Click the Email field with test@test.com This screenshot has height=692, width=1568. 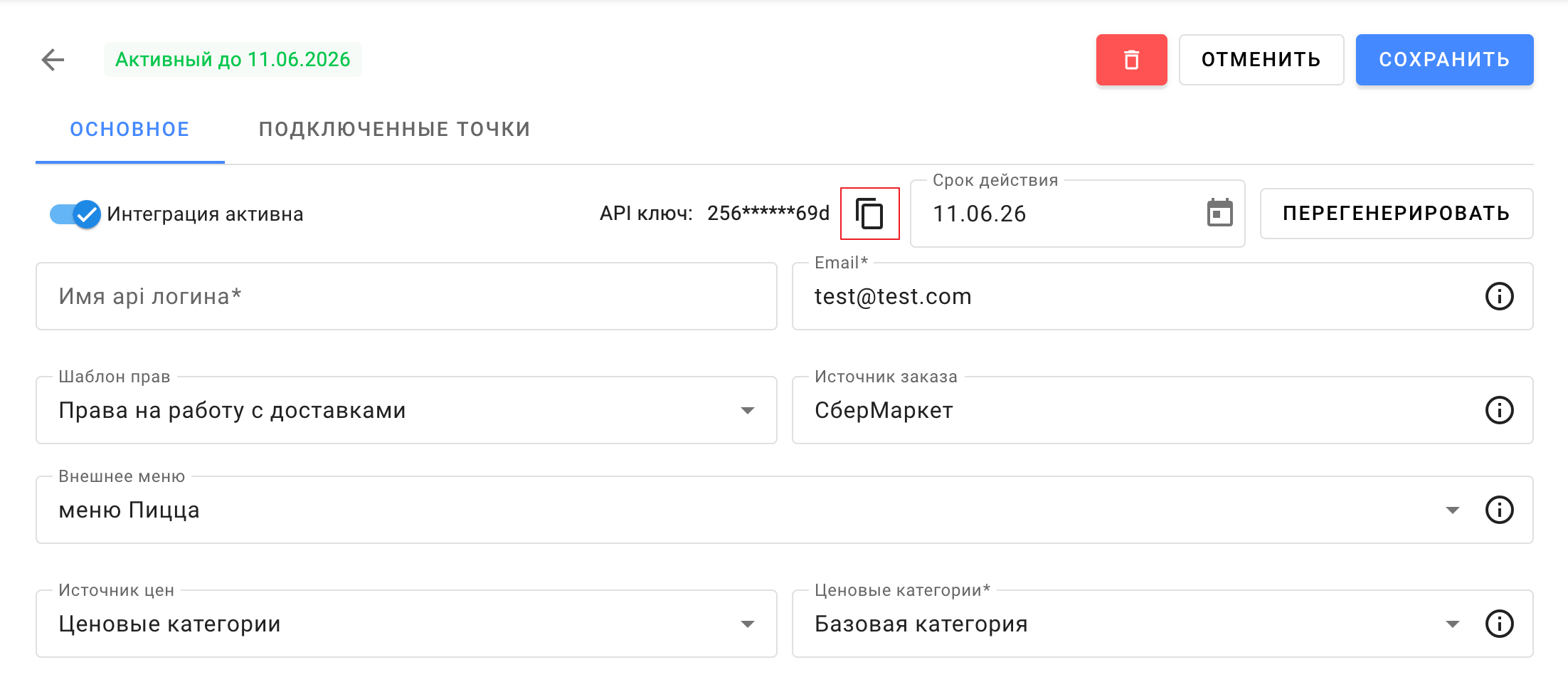pyautogui.click(x=1162, y=296)
